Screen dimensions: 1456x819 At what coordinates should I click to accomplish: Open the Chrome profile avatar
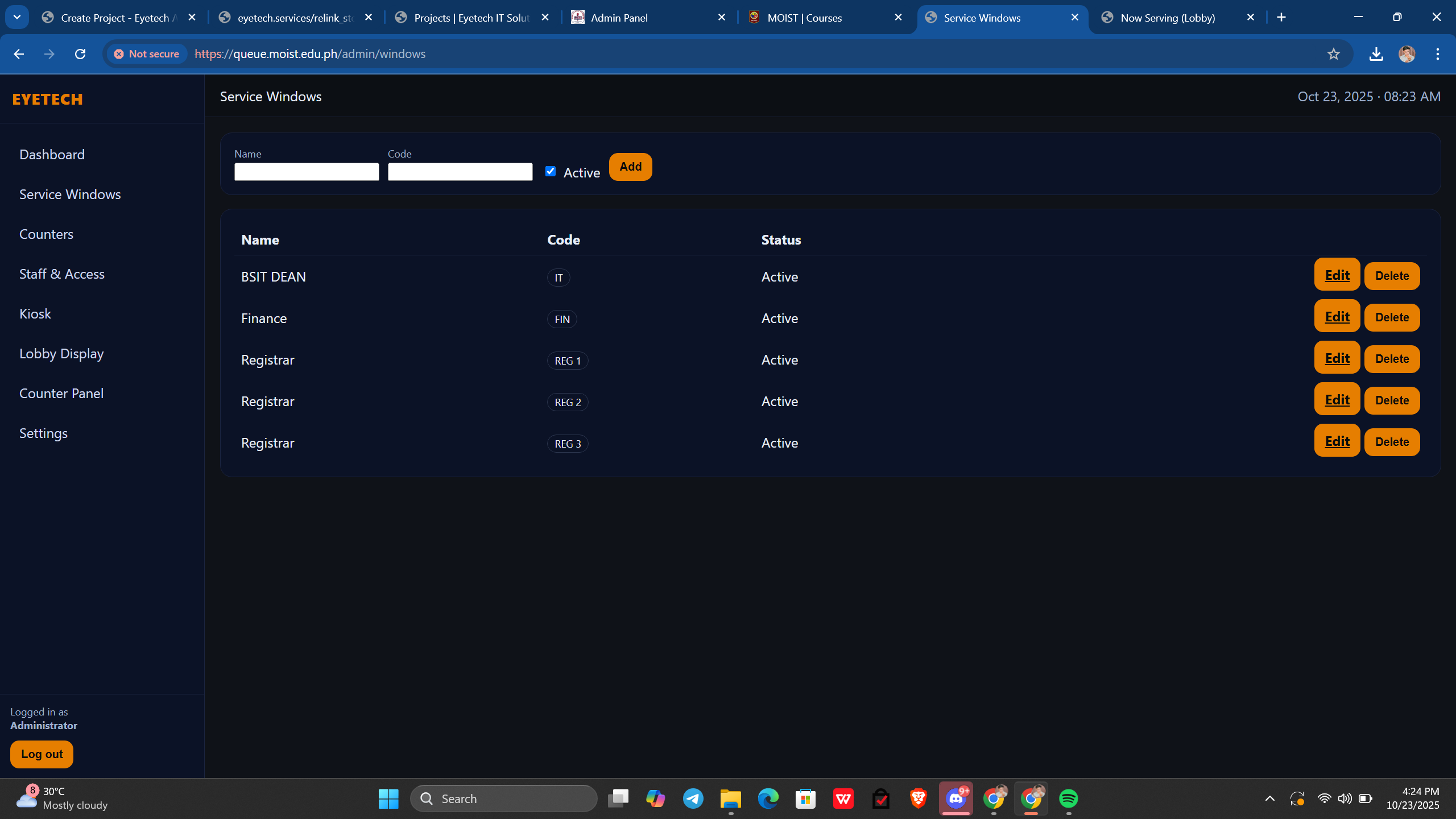[x=1407, y=54]
